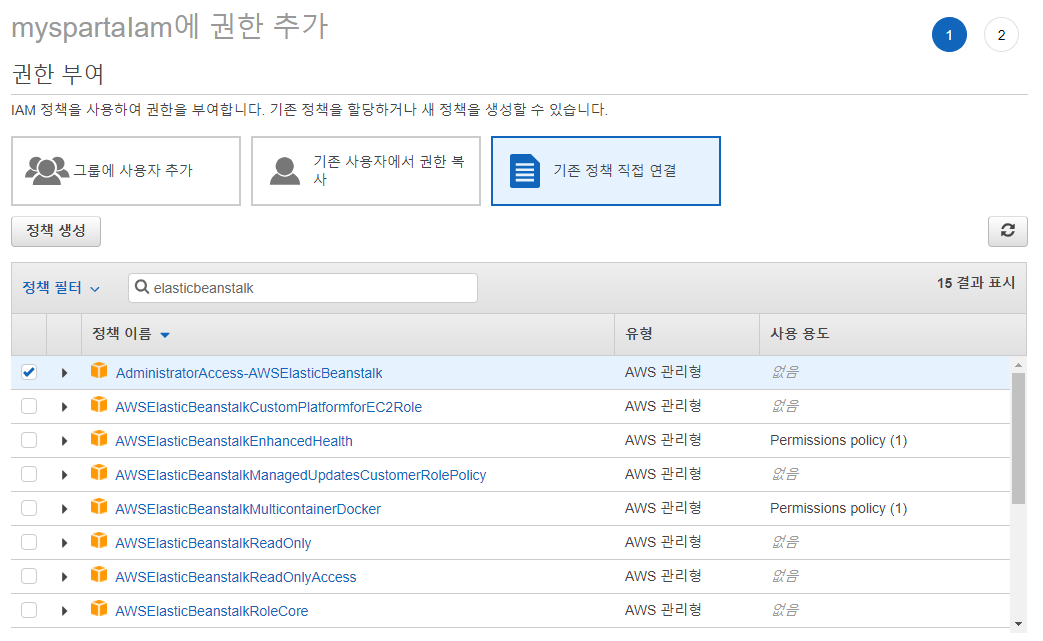Open AWSElasticBeanstalkRoleCore policy link
The height and width of the screenshot is (641, 1043).
(x=212, y=611)
